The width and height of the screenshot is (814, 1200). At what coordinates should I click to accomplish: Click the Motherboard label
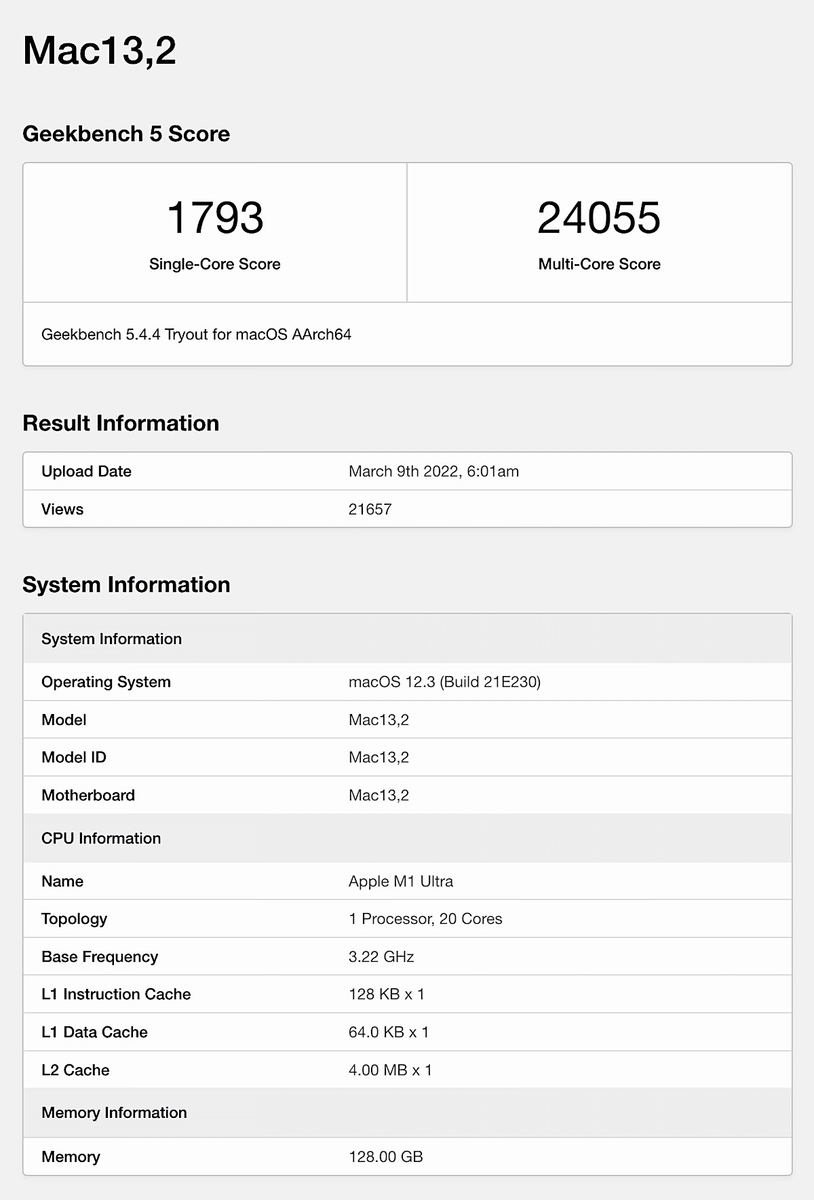88,795
